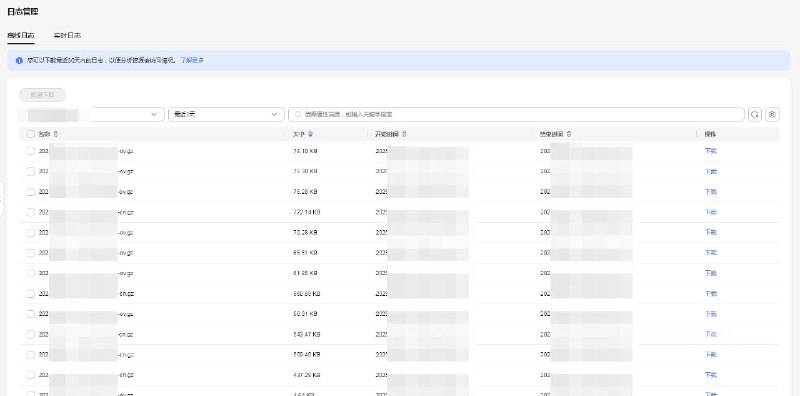Click the 大小 column sort icon
800x396 pixels.
click(310, 134)
